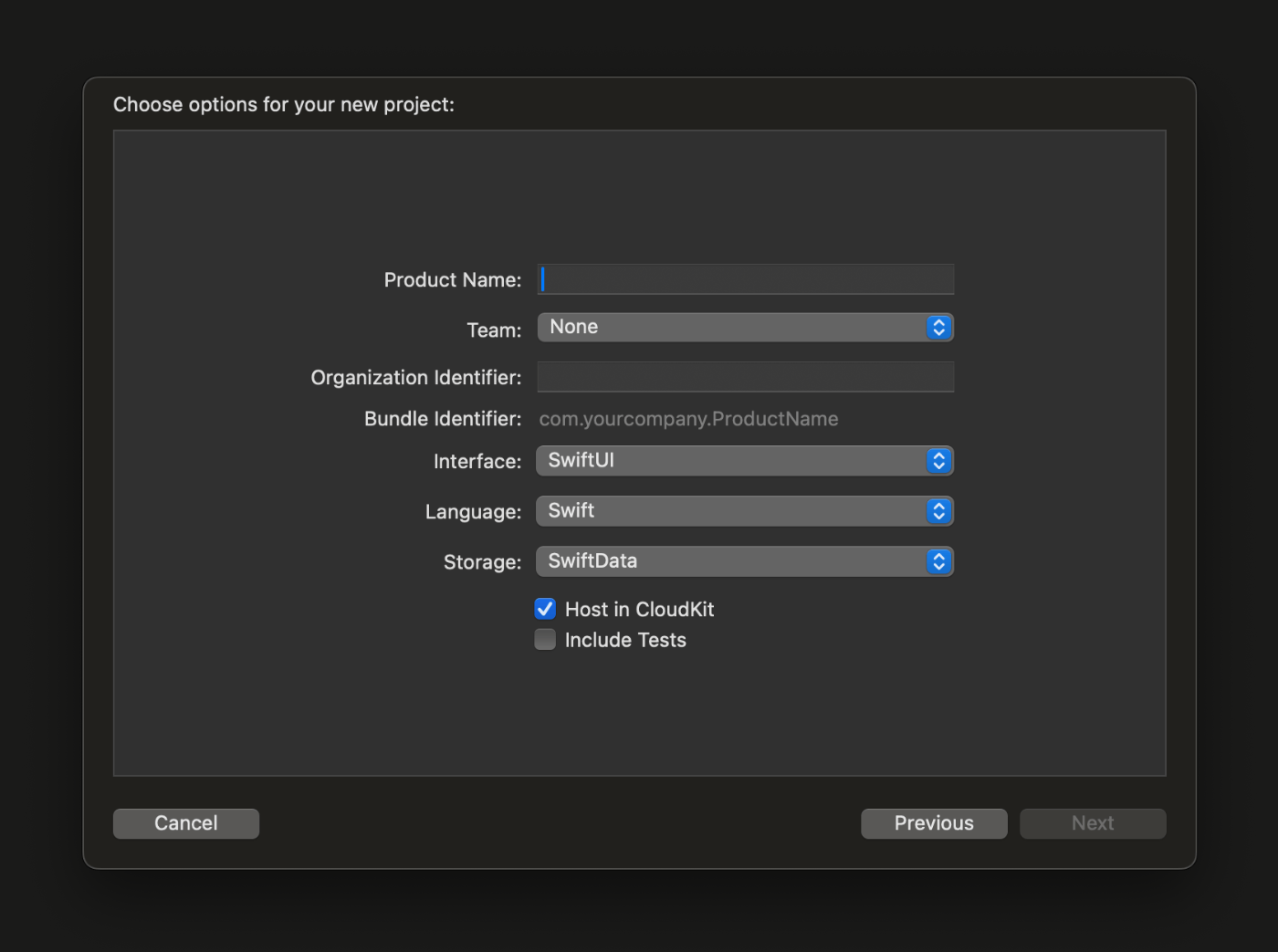Uncheck the Host in CloudKit checkbox
The width and height of the screenshot is (1278, 952).
click(x=545, y=609)
